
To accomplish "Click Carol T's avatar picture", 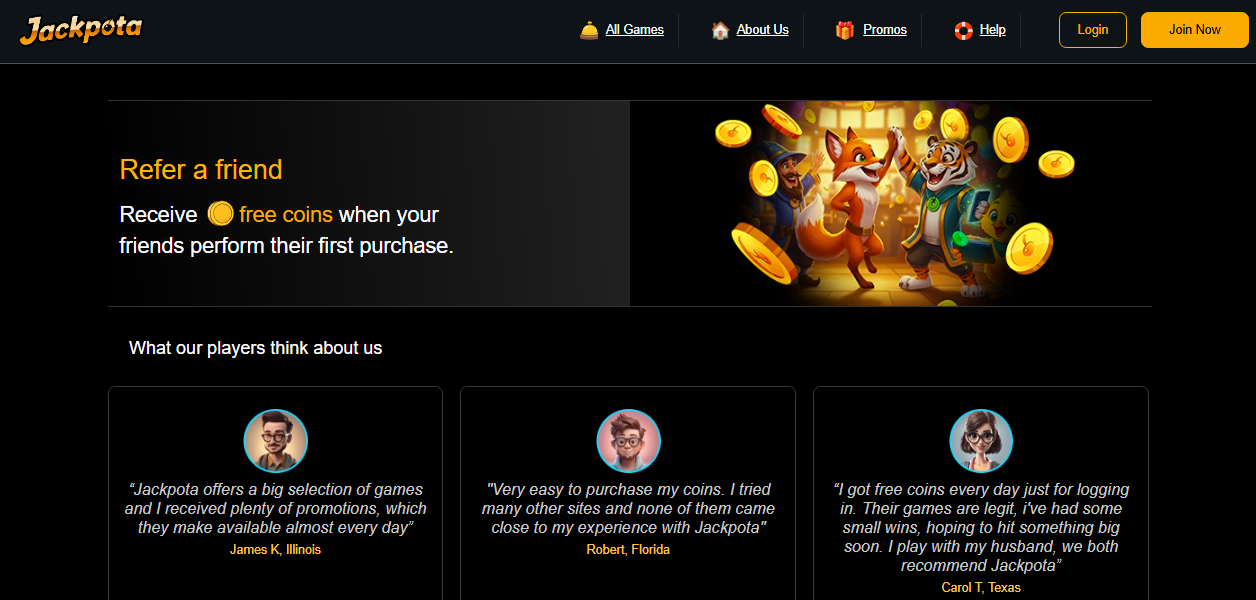I will (x=981, y=441).
